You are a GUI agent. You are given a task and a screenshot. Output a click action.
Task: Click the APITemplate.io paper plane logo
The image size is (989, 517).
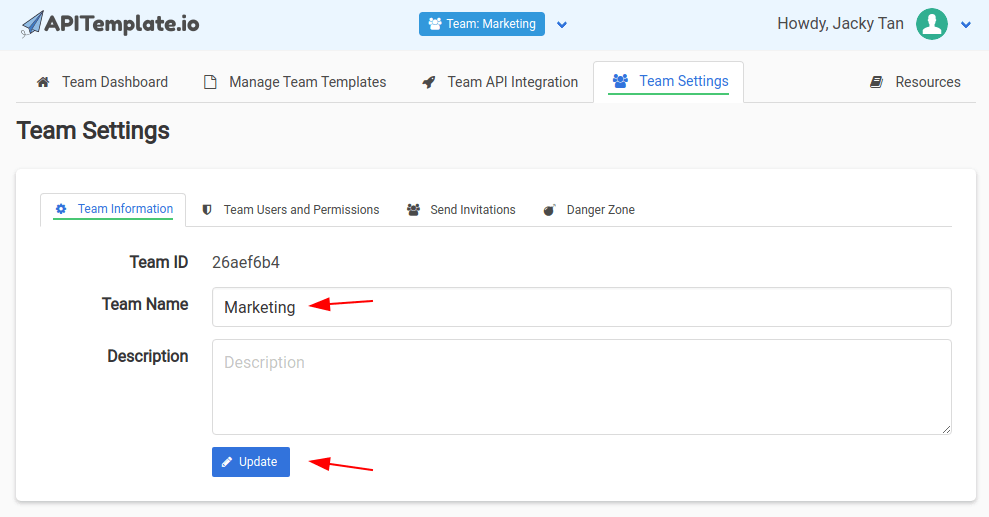coord(32,24)
